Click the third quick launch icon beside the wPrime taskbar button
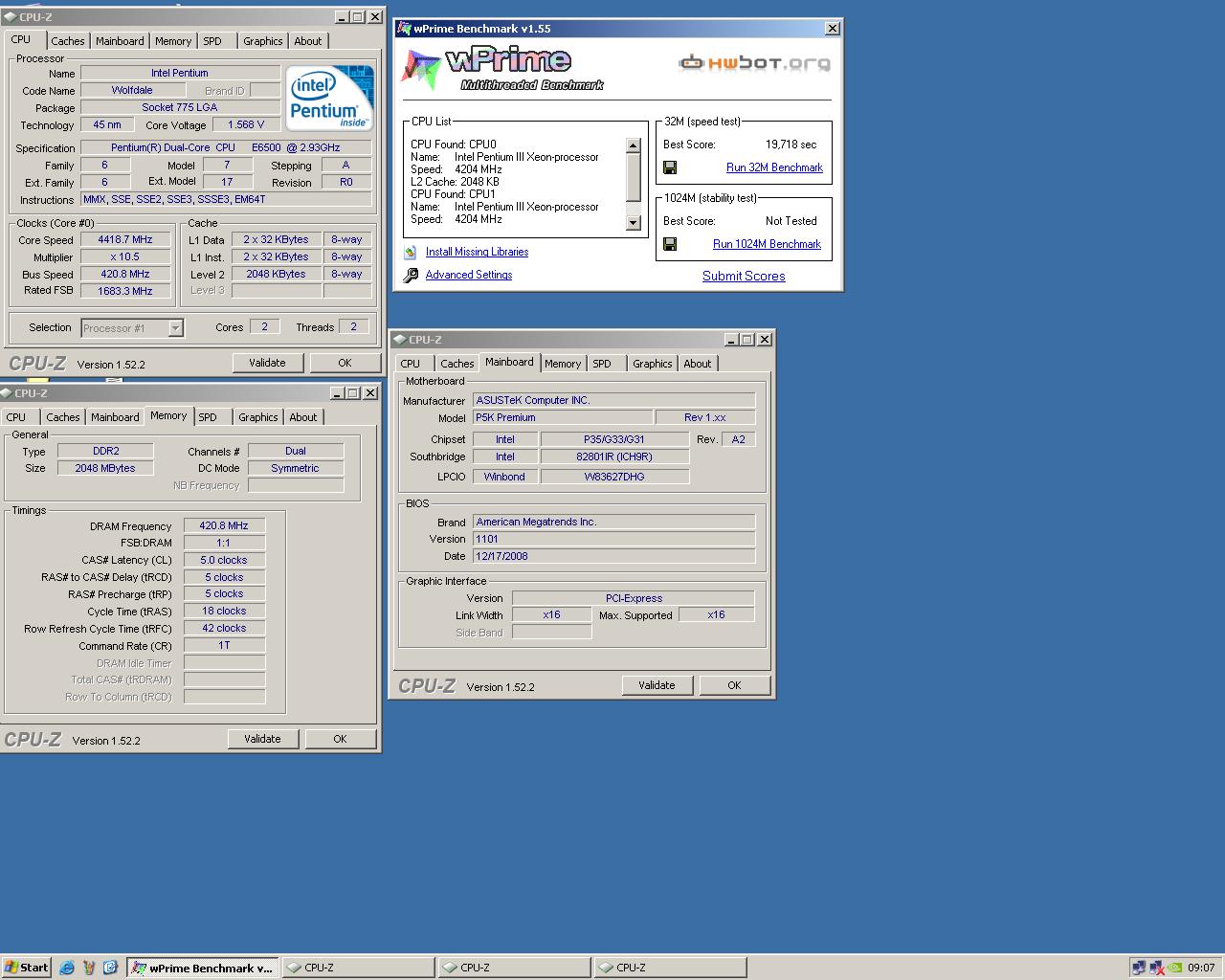The width and height of the screenshot is (1225, 980). (x=110, y=968)
